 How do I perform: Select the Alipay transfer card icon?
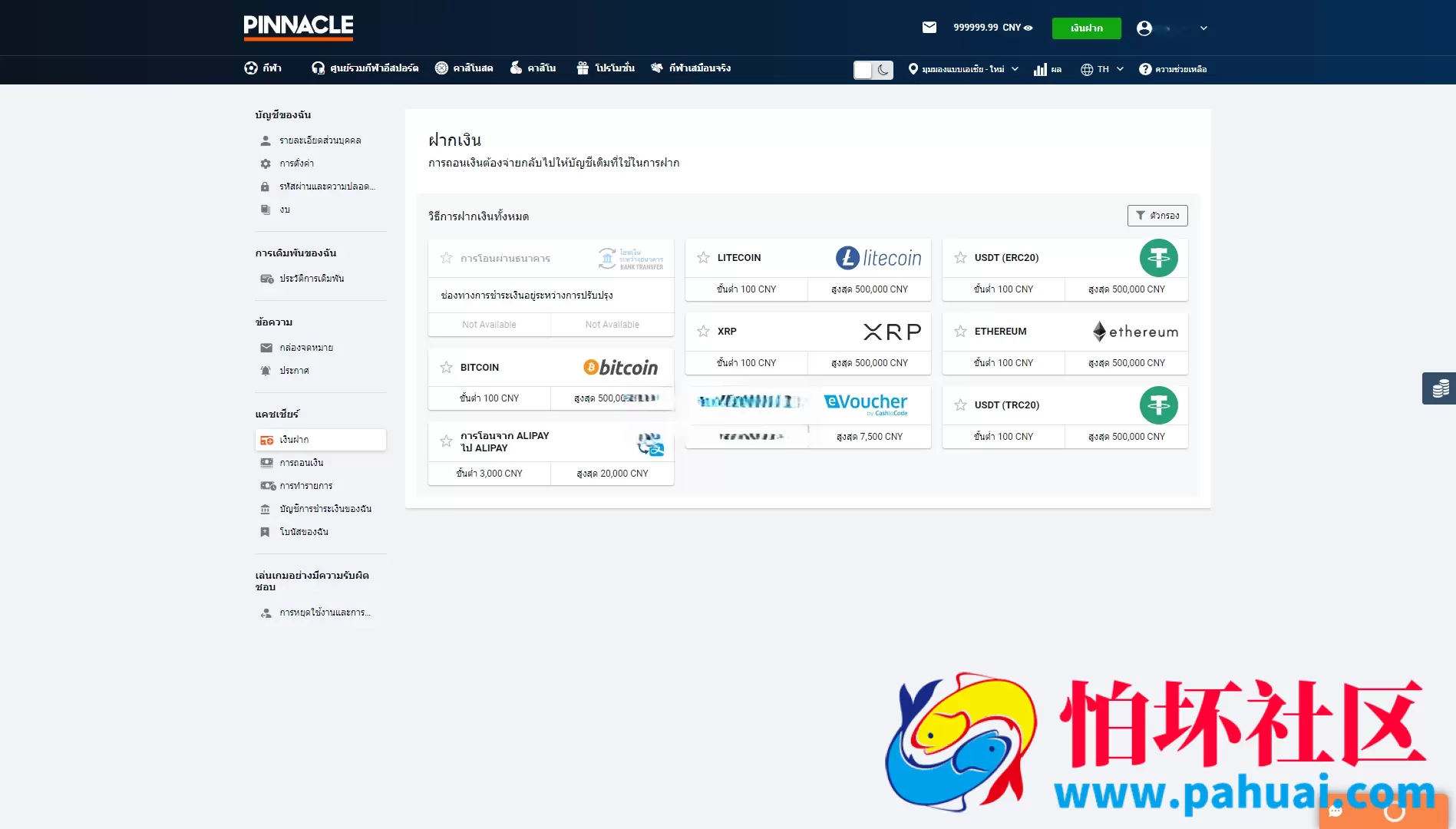pos(650,444)
